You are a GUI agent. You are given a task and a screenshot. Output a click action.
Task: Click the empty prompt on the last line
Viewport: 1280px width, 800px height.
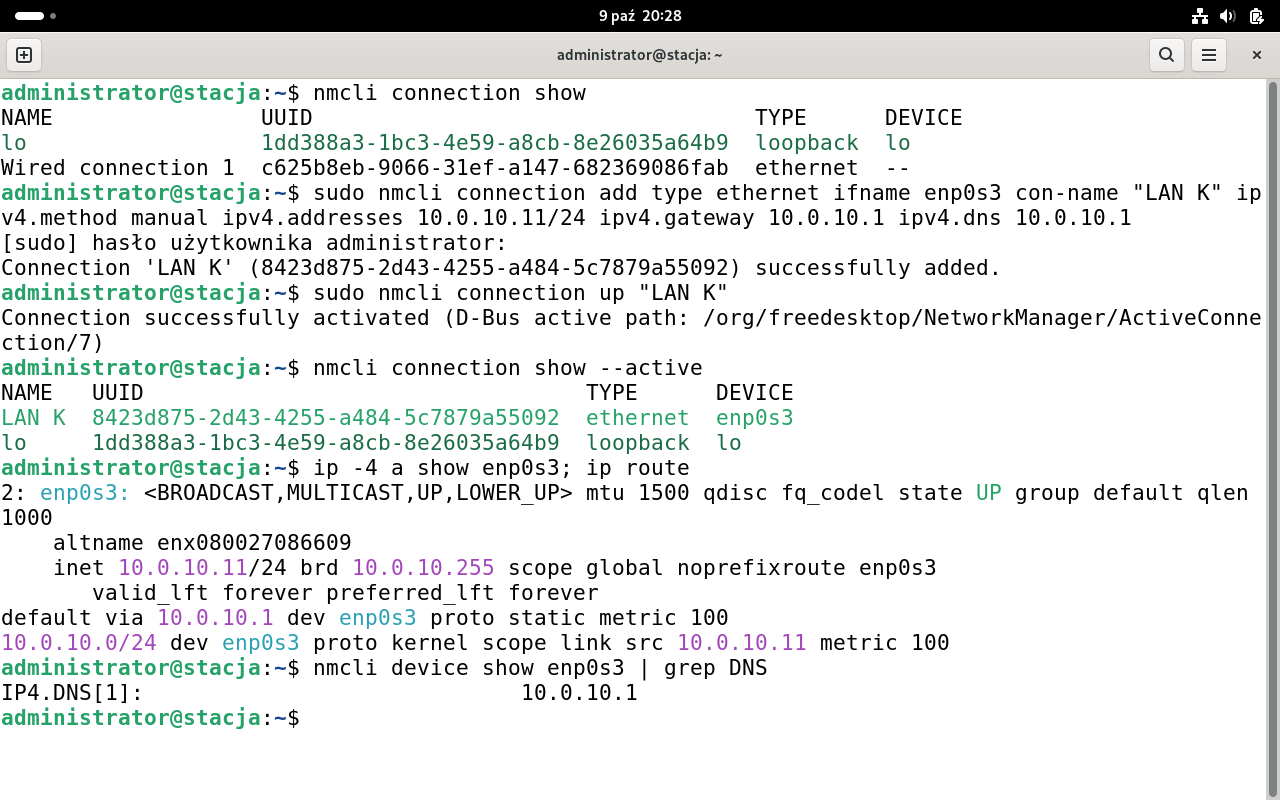(150, 718)
